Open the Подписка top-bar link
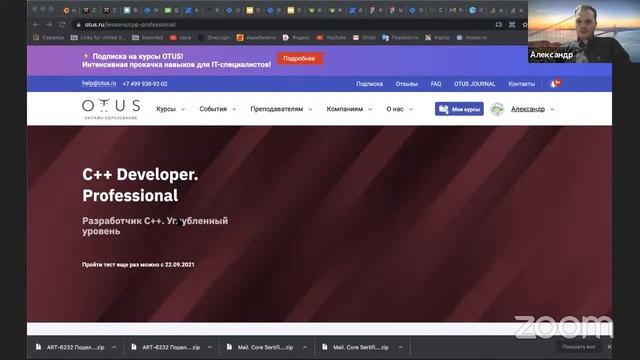The image size is (640, 360). click(369, 84)
